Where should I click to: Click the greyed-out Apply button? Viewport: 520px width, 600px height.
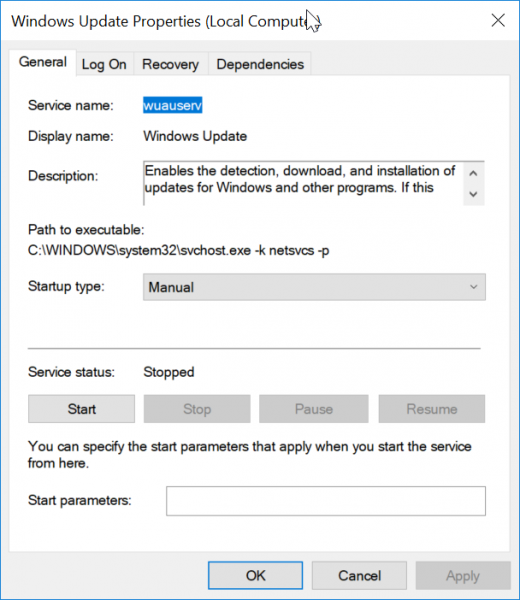[x=463, y=576]
